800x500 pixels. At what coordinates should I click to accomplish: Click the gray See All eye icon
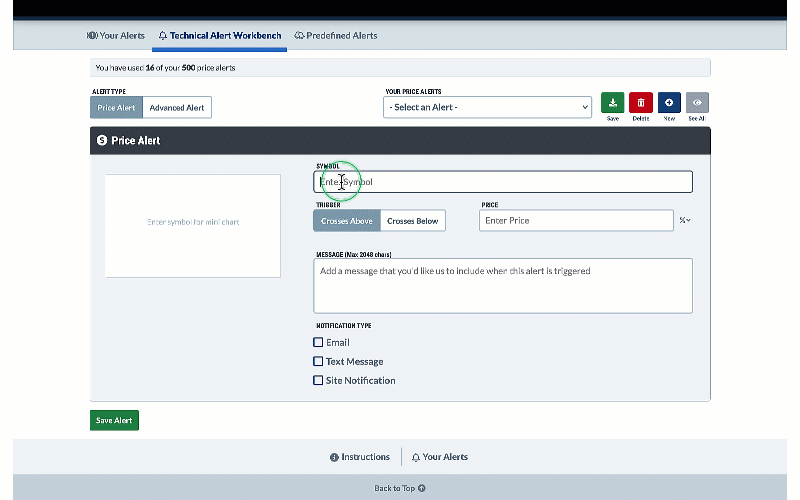tap(697, 103)
